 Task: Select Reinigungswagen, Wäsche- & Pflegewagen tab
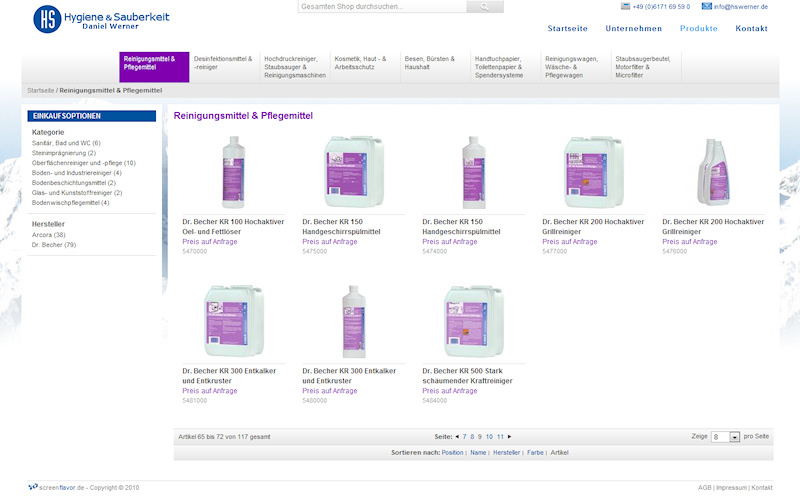576,67
